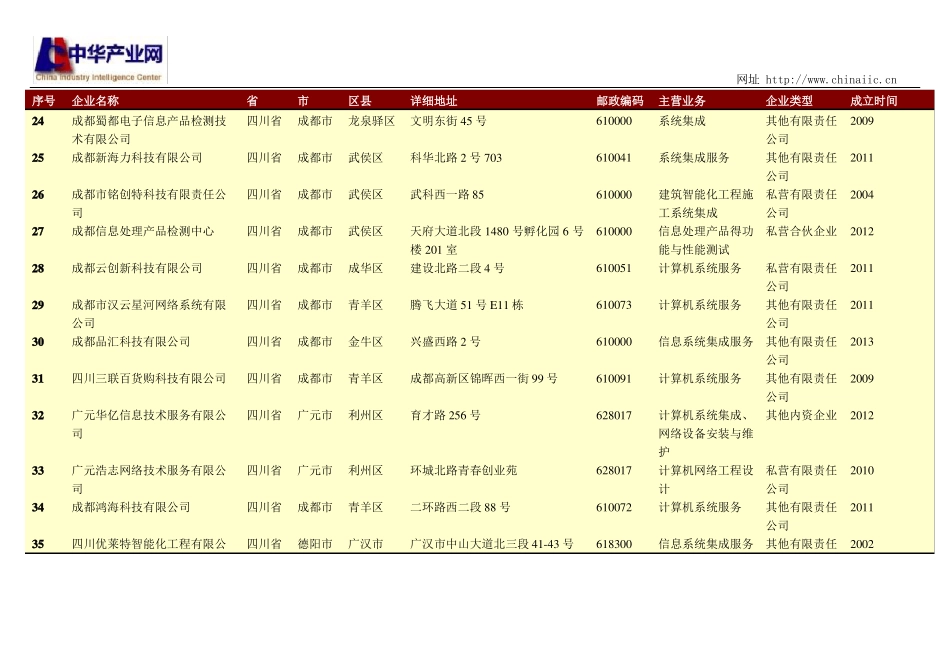The image size is (950, 672).
Task: Click business 建筑智能化工程施工系统集成
Action: pos(706,204)
